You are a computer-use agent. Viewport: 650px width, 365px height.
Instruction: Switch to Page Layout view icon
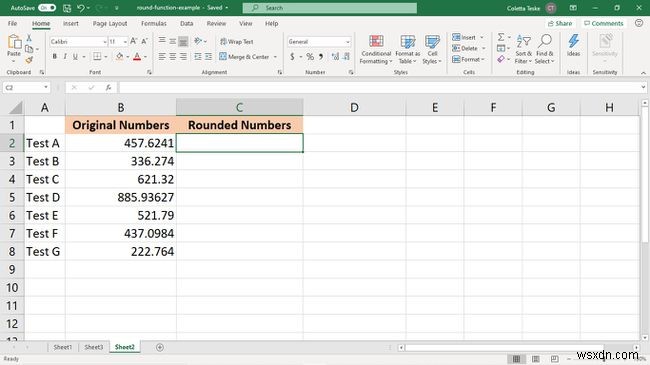(x=536, y=359)
